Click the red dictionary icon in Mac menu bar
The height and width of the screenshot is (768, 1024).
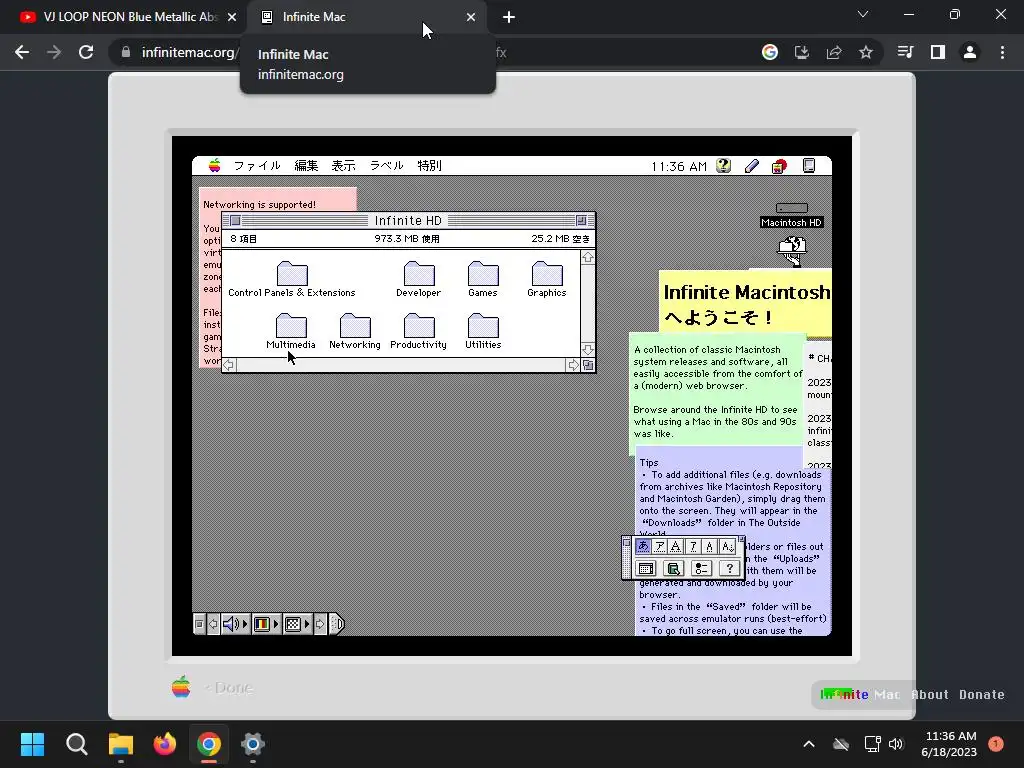(x=779, y=167)
